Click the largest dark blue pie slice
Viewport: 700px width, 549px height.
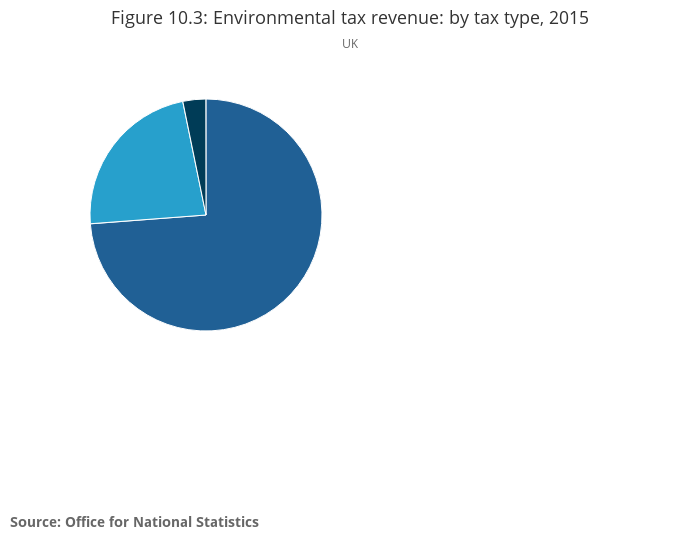(x=250, y=250)
